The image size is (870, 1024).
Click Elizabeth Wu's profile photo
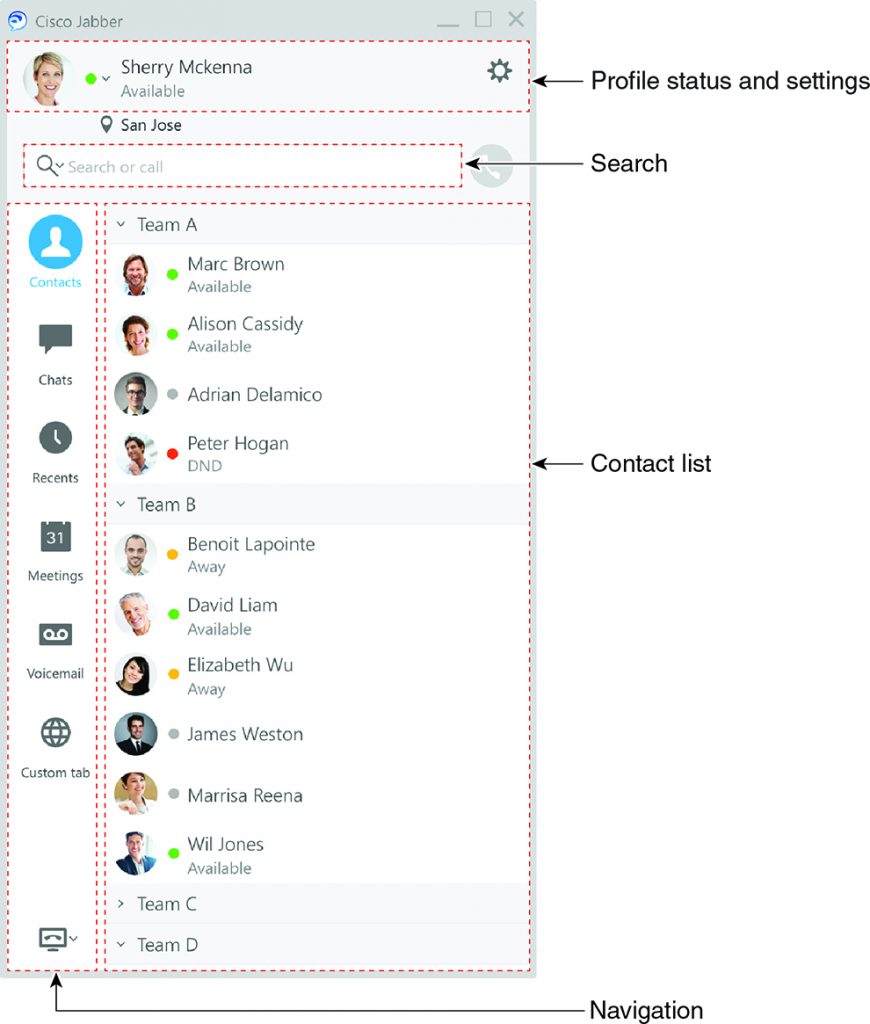point(136,675)
